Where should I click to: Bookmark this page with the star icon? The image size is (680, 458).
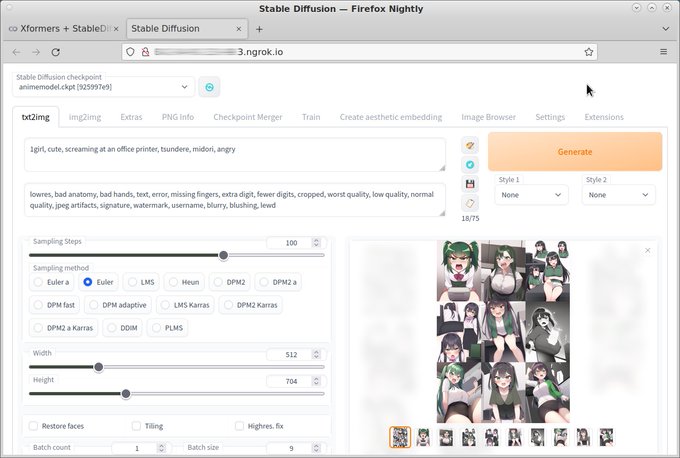[x=588, y=52]
